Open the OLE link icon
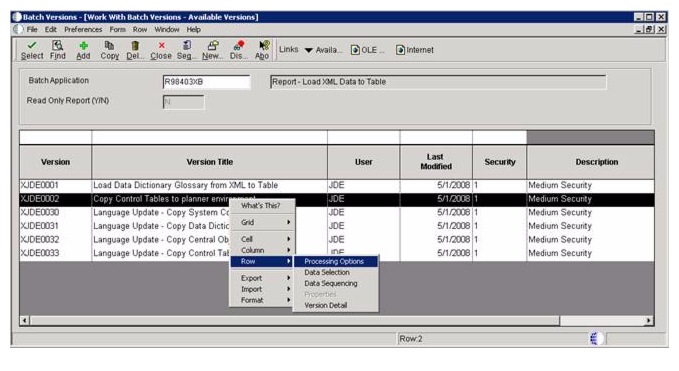This screenshot has width=679, height=371. click(x=355, y=50)
